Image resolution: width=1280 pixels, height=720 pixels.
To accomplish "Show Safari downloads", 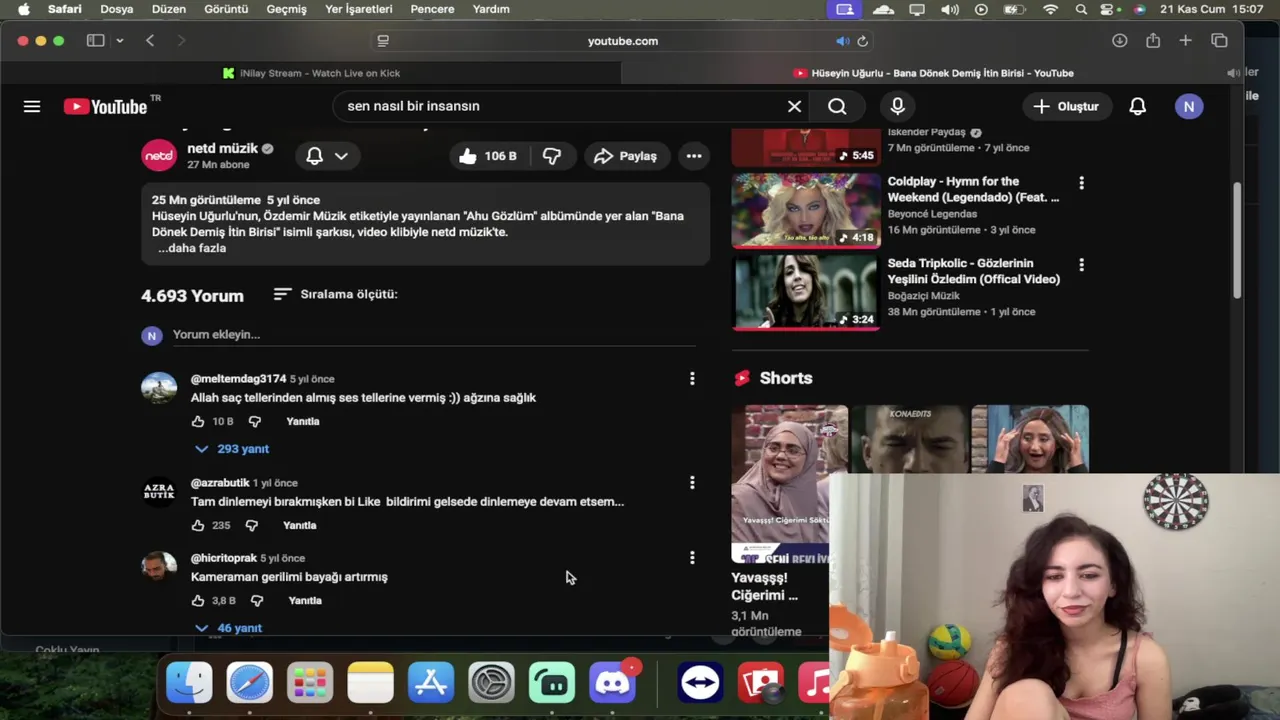I will (x=1119, y=41).
